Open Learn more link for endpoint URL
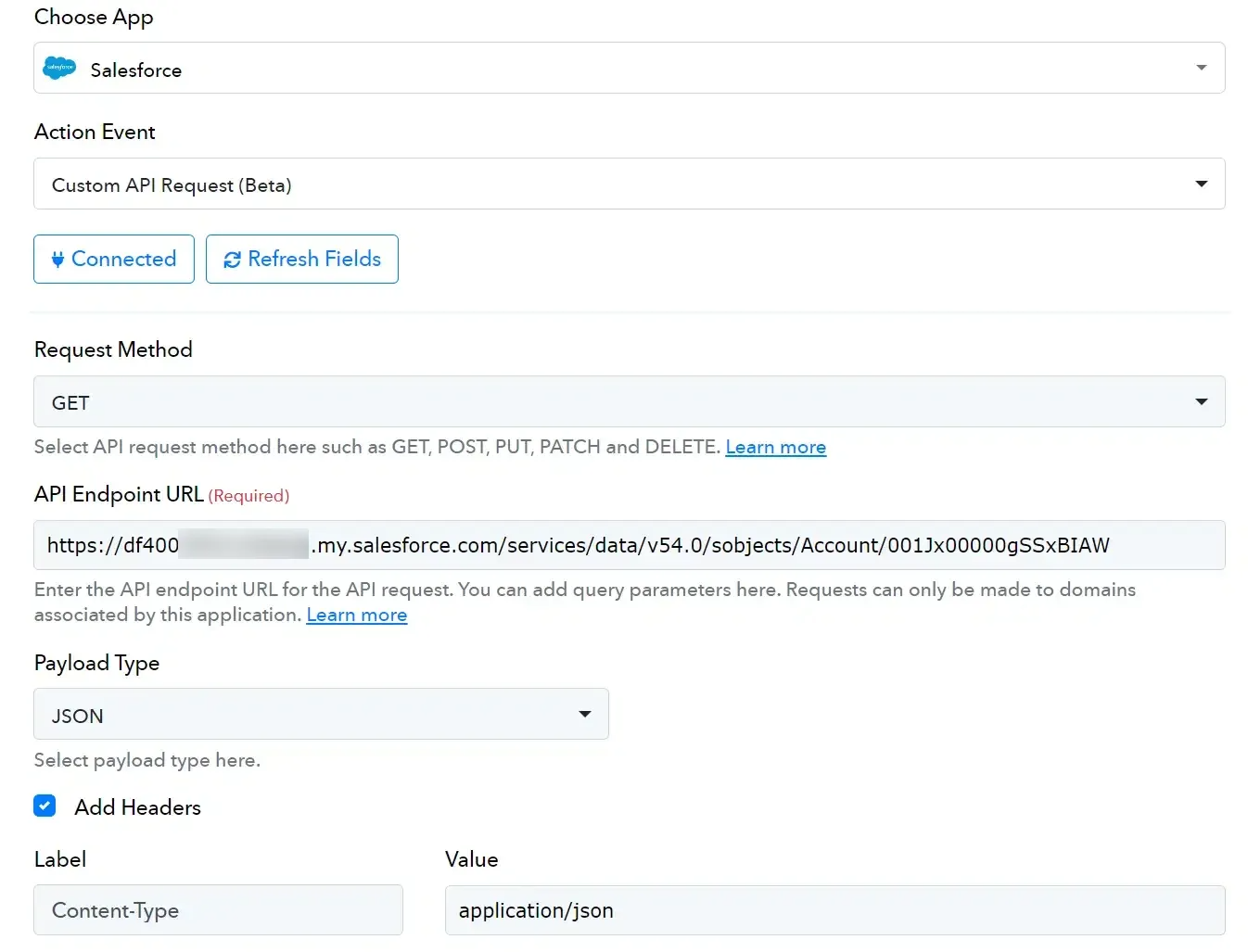 [x=357, y=615]
